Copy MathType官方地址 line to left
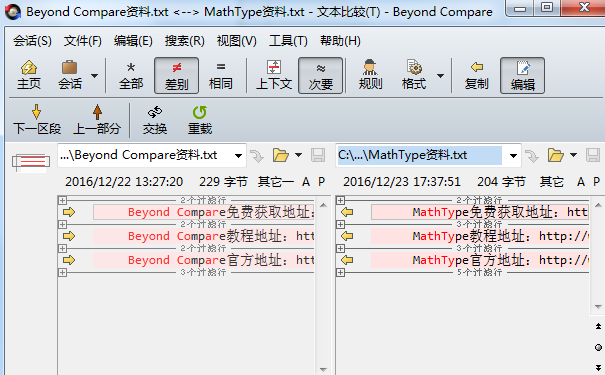The height and width of the screenshot is (375, 605). click(347, 260)
